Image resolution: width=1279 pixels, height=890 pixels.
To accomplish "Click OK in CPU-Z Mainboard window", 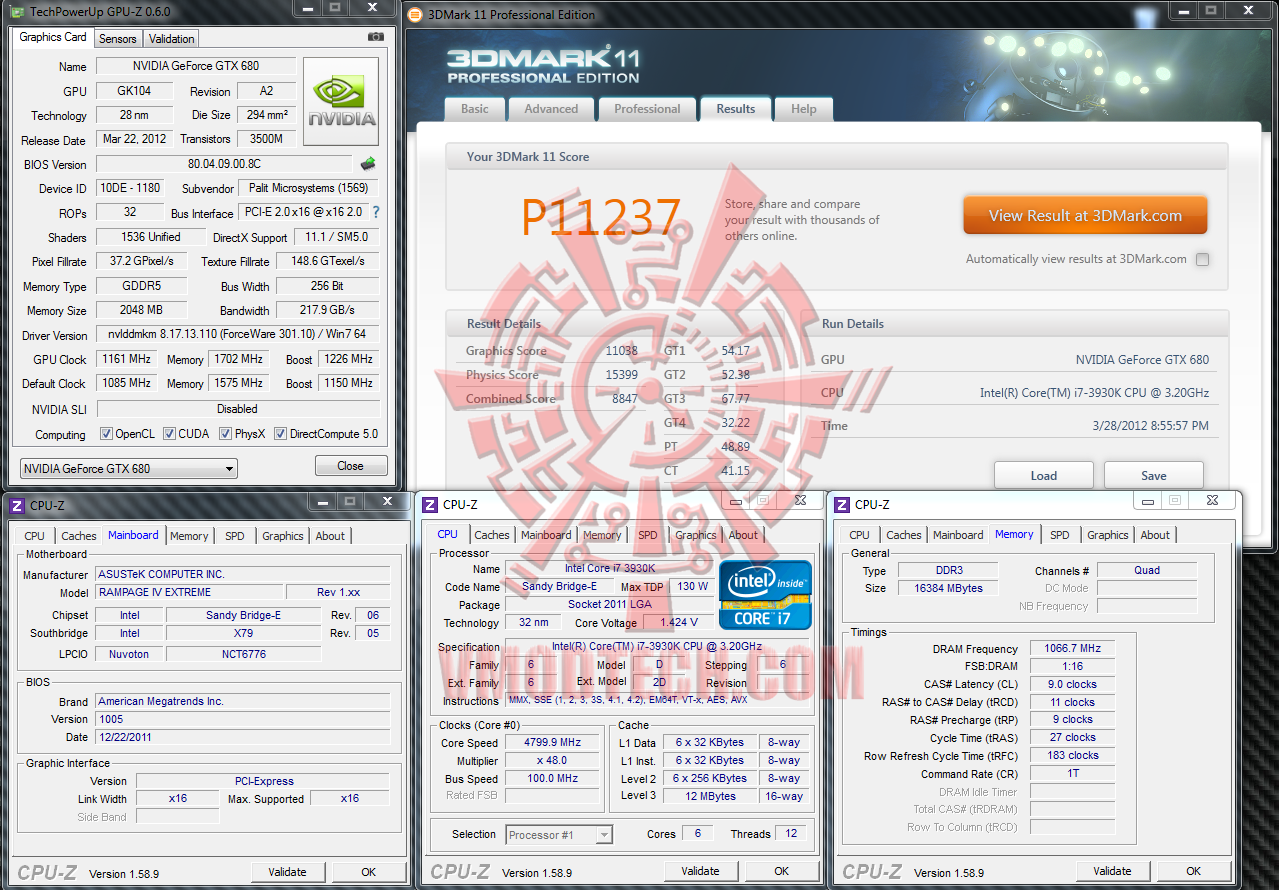I will click(368, 872).
